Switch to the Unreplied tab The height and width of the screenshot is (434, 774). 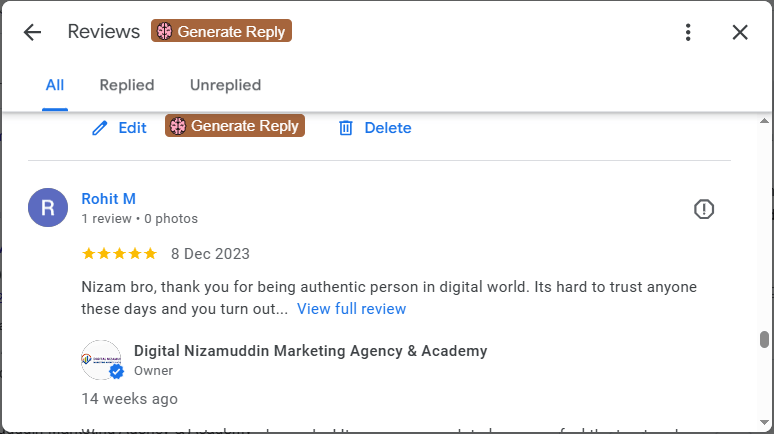(x=225, y=85)
